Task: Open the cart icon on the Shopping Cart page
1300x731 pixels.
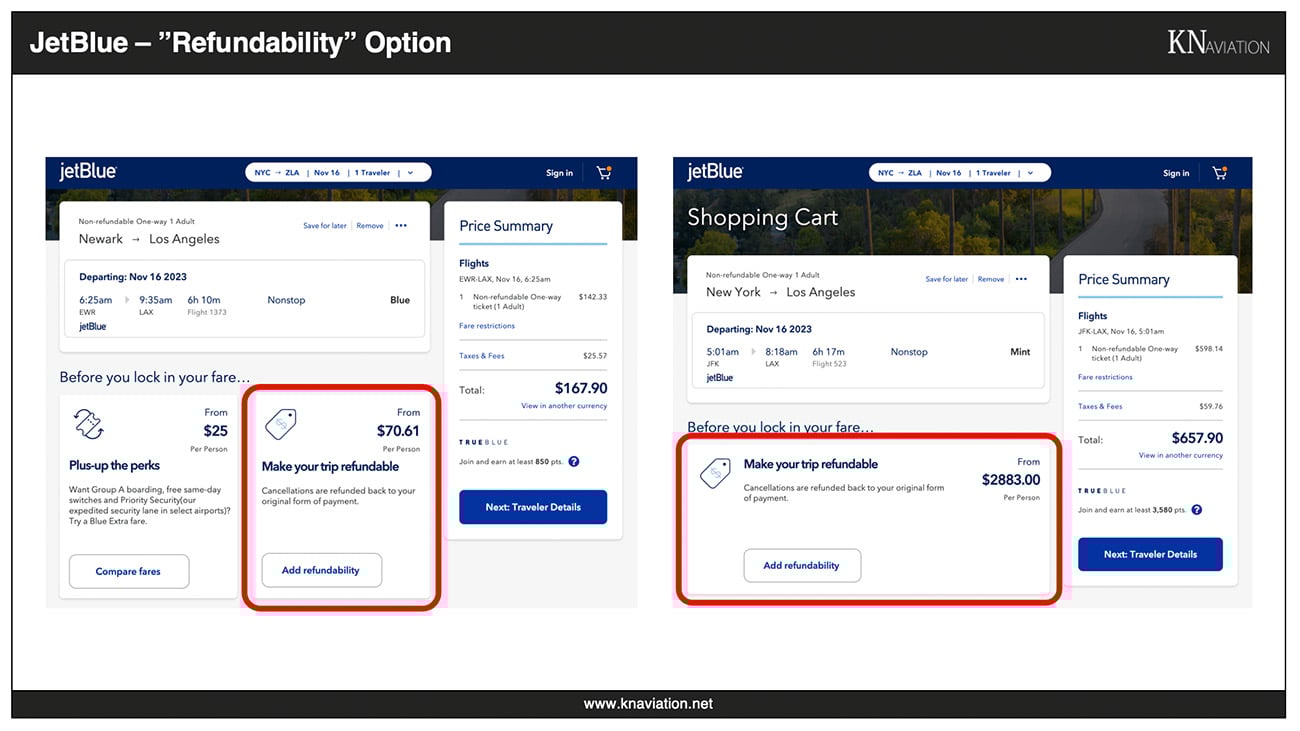Action: tap(1219, 172)
